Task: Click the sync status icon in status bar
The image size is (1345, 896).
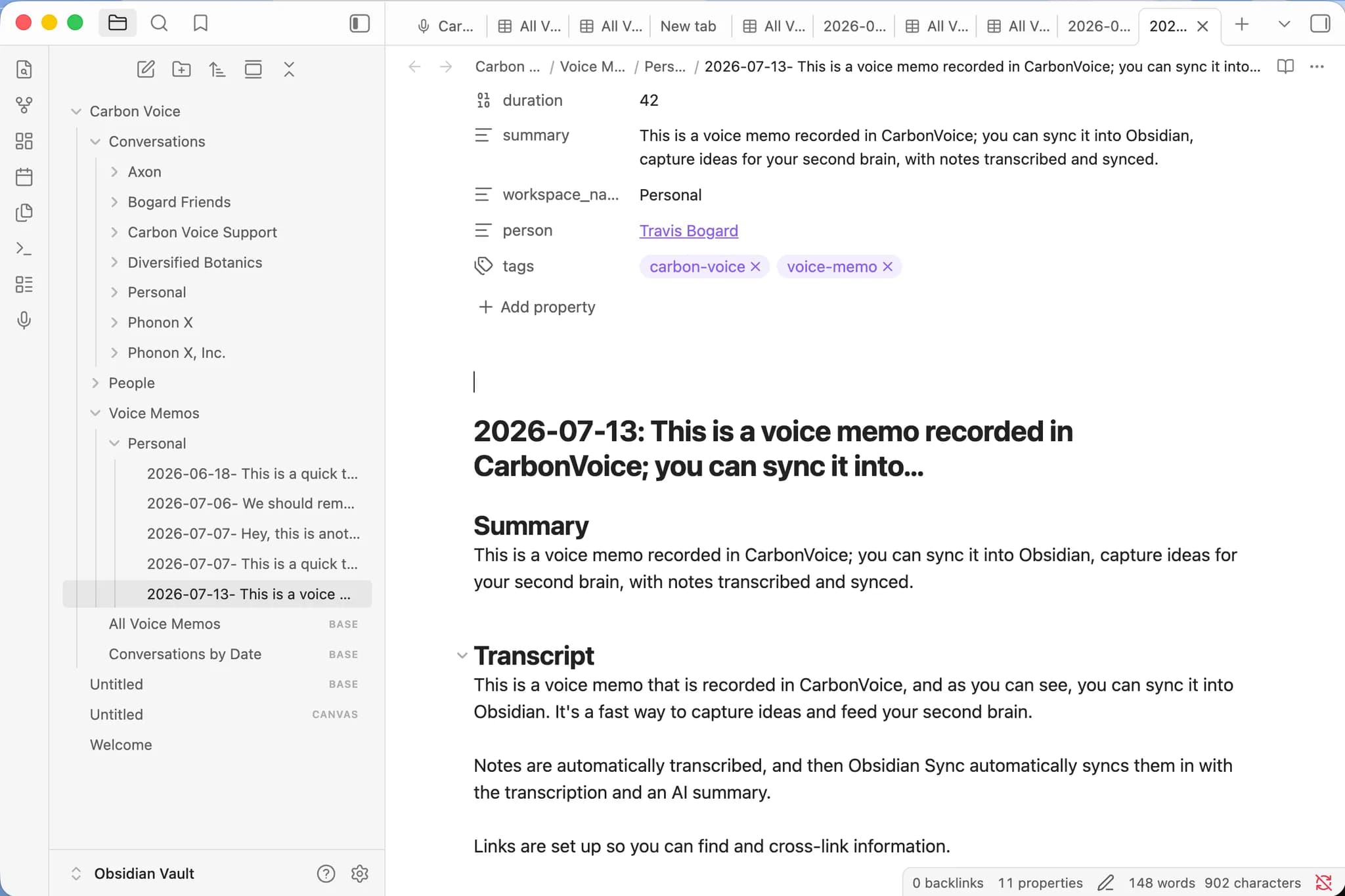Action: pyautogui.click(x=1323, y=883)
